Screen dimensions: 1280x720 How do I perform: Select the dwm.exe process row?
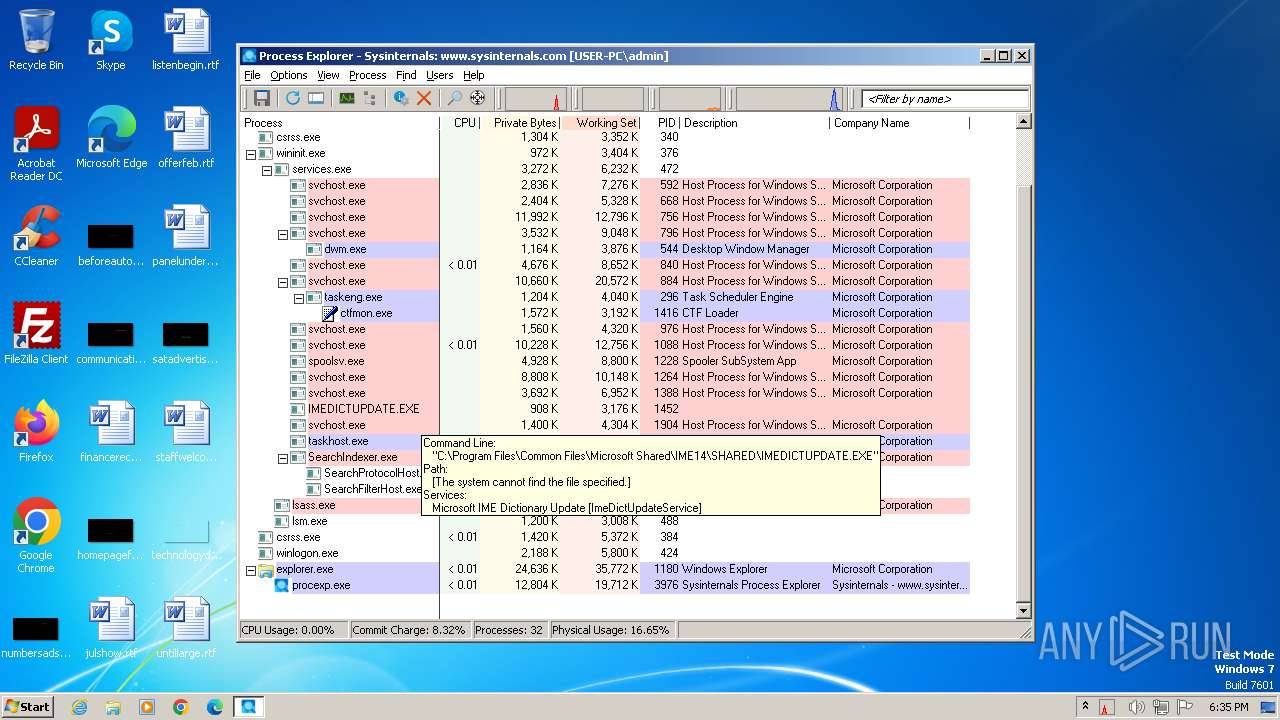[x=604, y=249]
